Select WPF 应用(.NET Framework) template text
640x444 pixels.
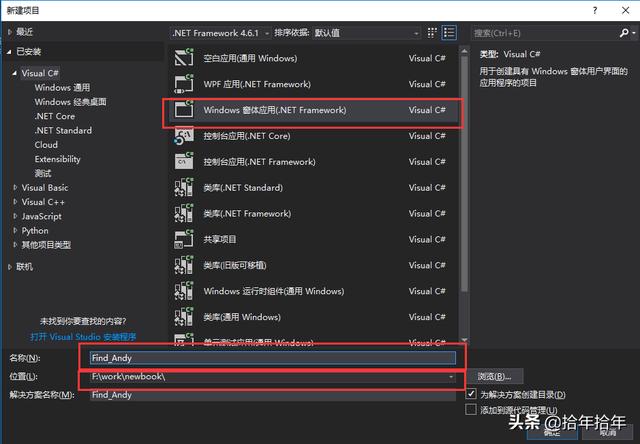coord(257,84)
